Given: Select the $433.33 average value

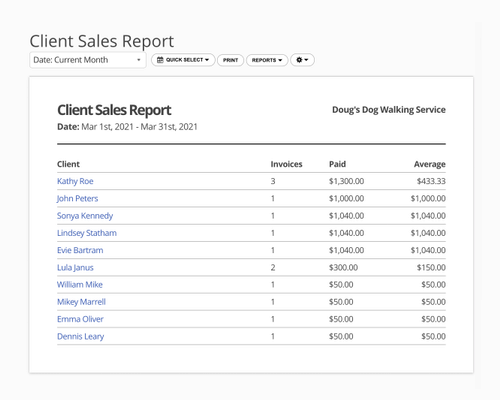Looking at the screenshot, I should (431, 181).
